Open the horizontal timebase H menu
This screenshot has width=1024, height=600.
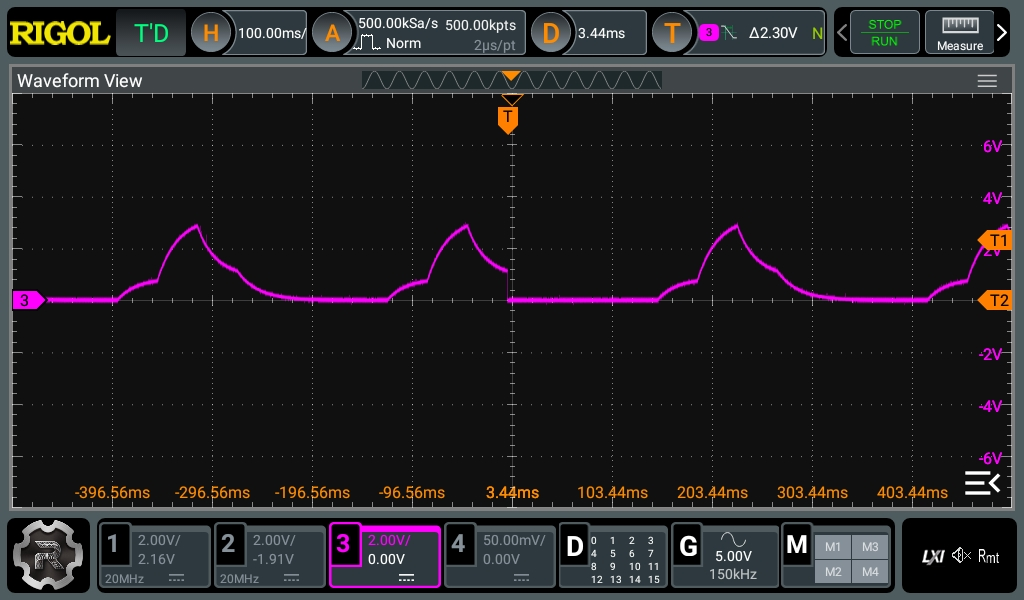211,32
